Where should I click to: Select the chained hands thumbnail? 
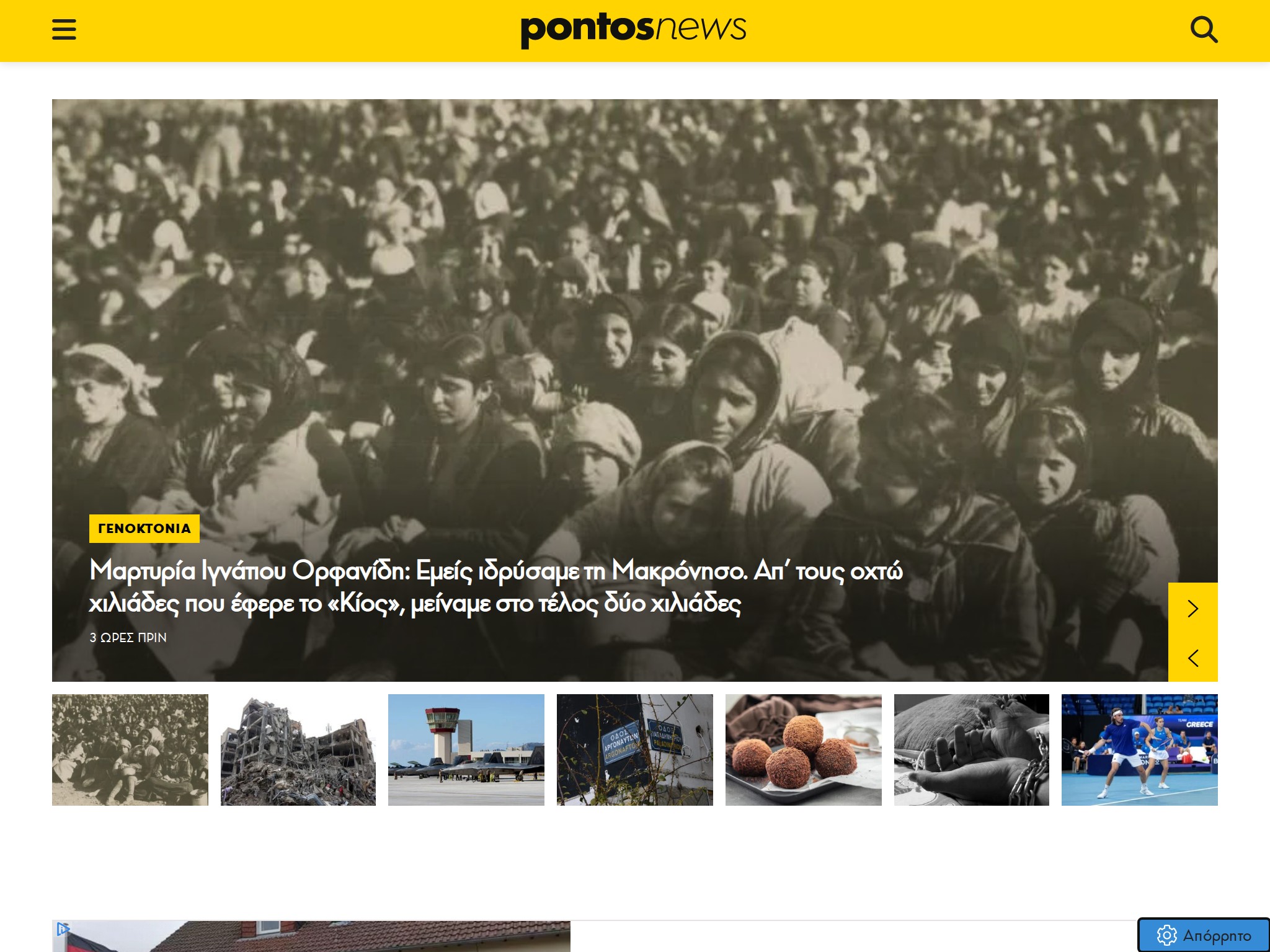pos(972,750)
